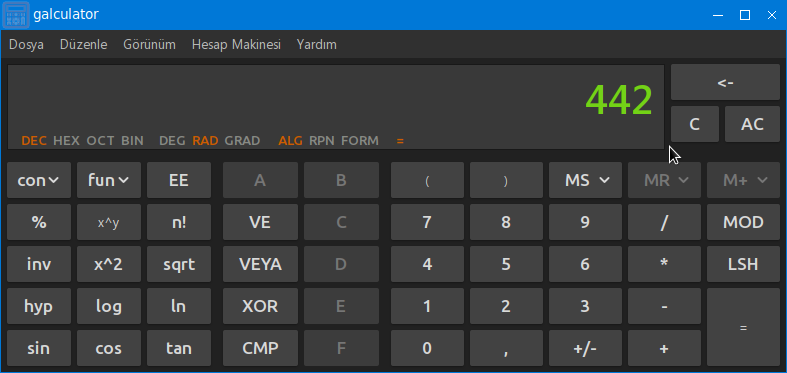
Task: Click the close parenthesis button
Action: click(x=506, y=180)
